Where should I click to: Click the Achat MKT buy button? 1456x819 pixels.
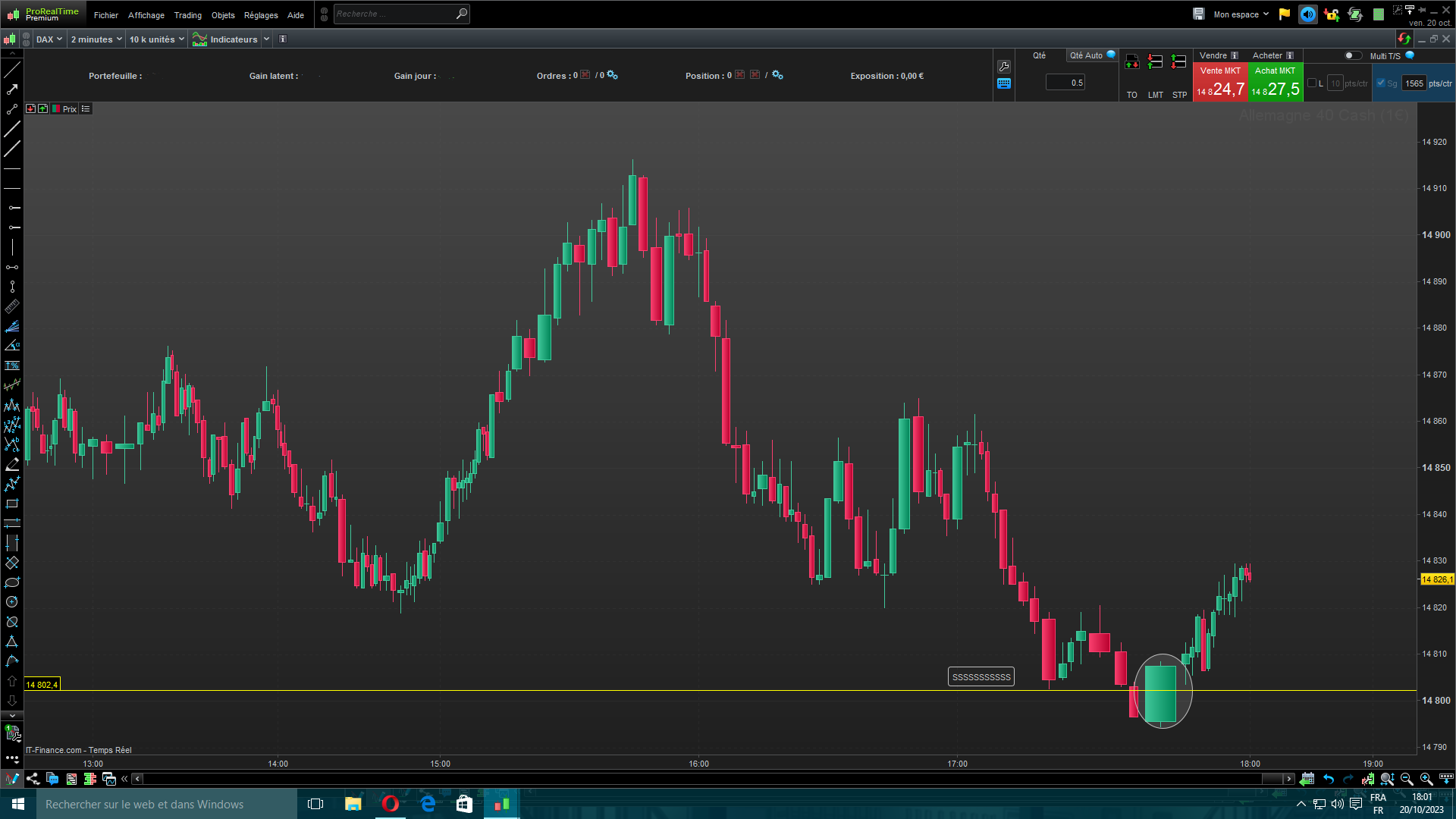[1275, 83]
